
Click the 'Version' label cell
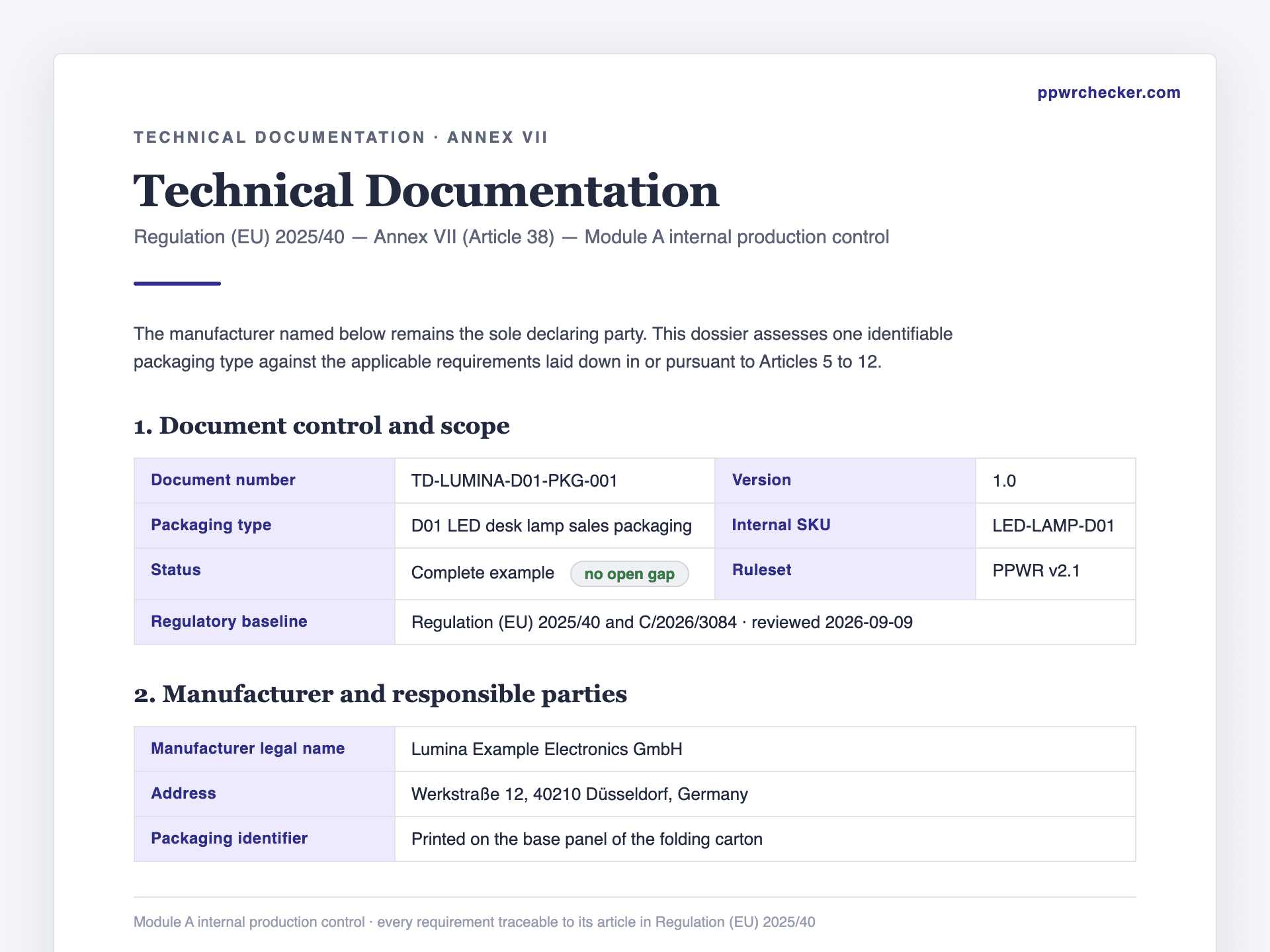(x=845, y=481)
